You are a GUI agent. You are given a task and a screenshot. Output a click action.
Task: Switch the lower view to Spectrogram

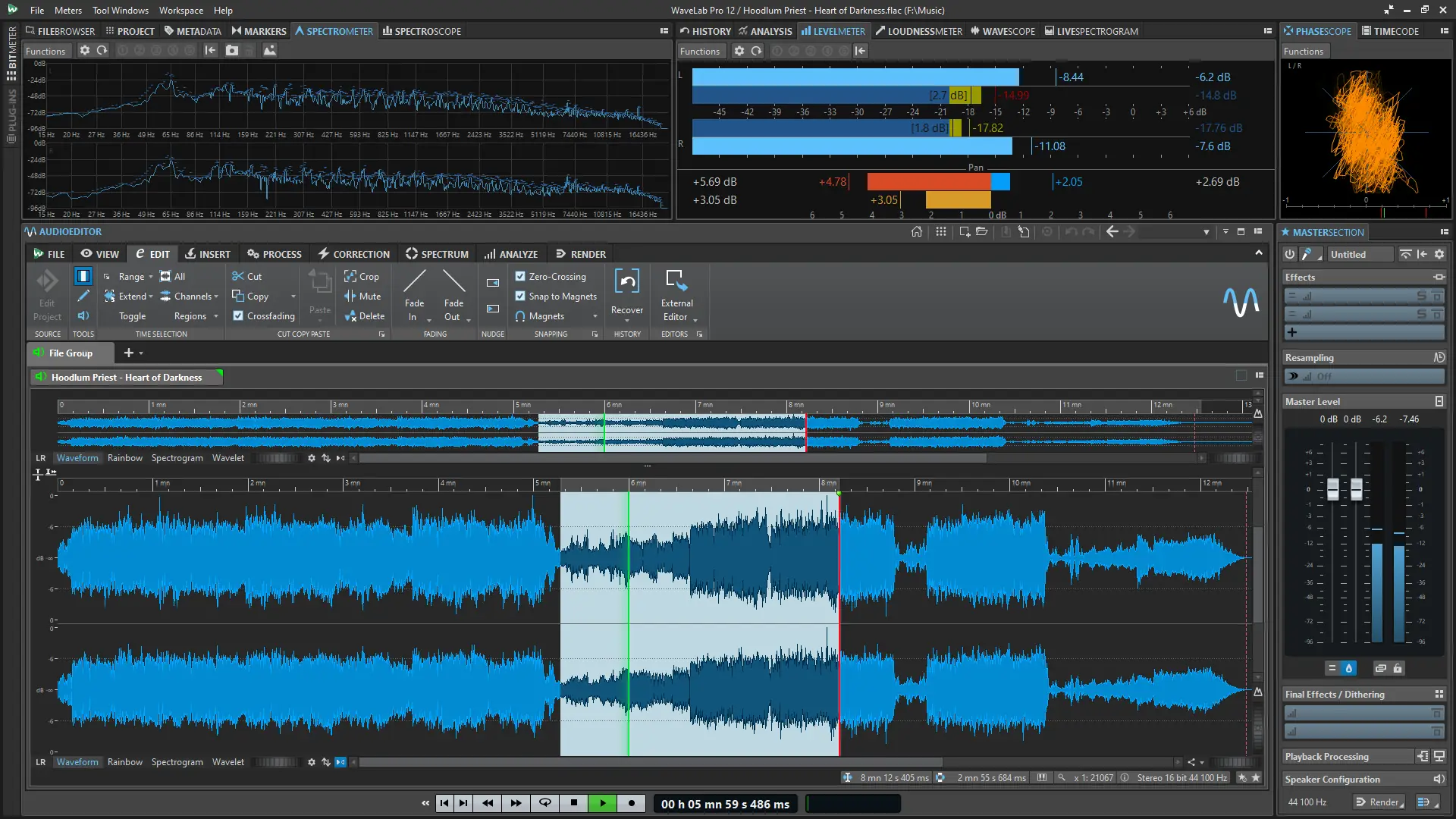point(177,762)
